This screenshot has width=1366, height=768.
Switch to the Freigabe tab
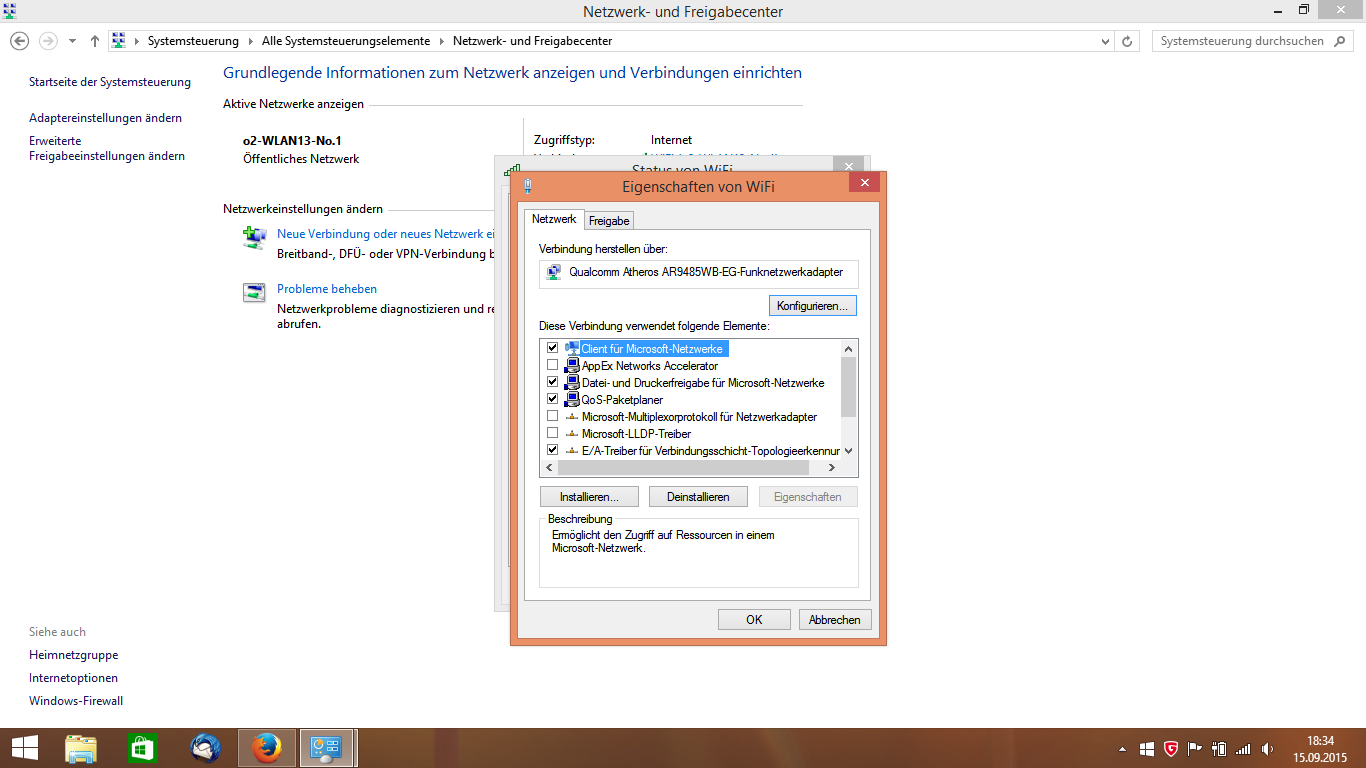609,221
